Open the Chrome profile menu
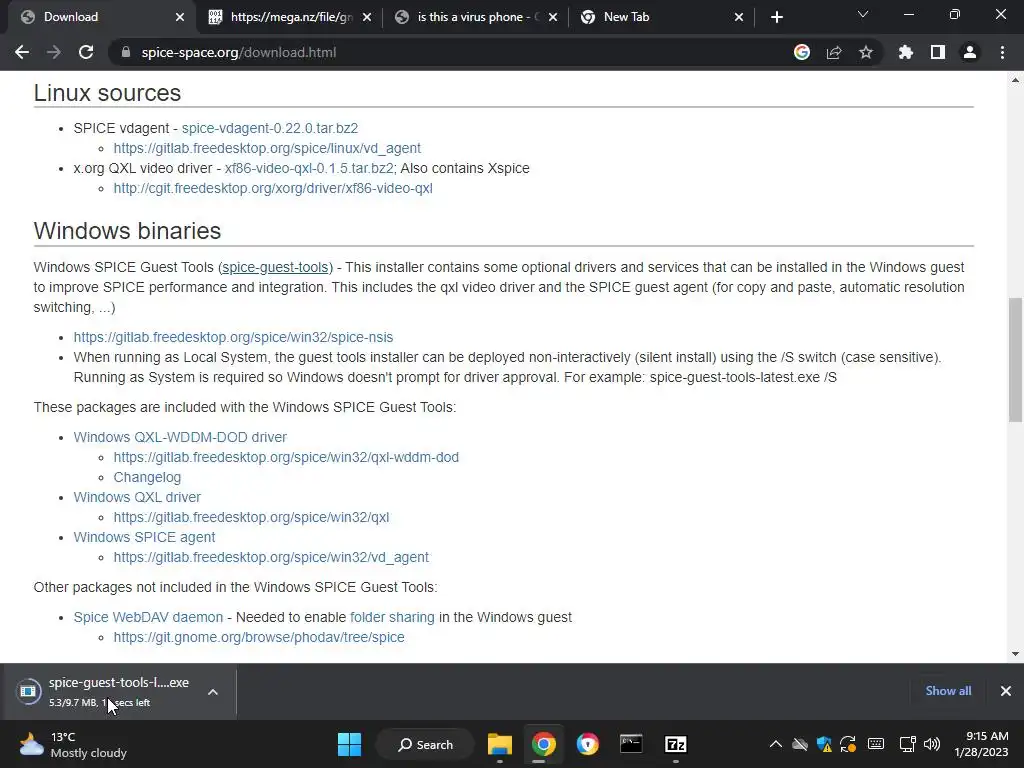This screenshot has height=768, width=1024. pyautogui.click(x=970, y=52)
